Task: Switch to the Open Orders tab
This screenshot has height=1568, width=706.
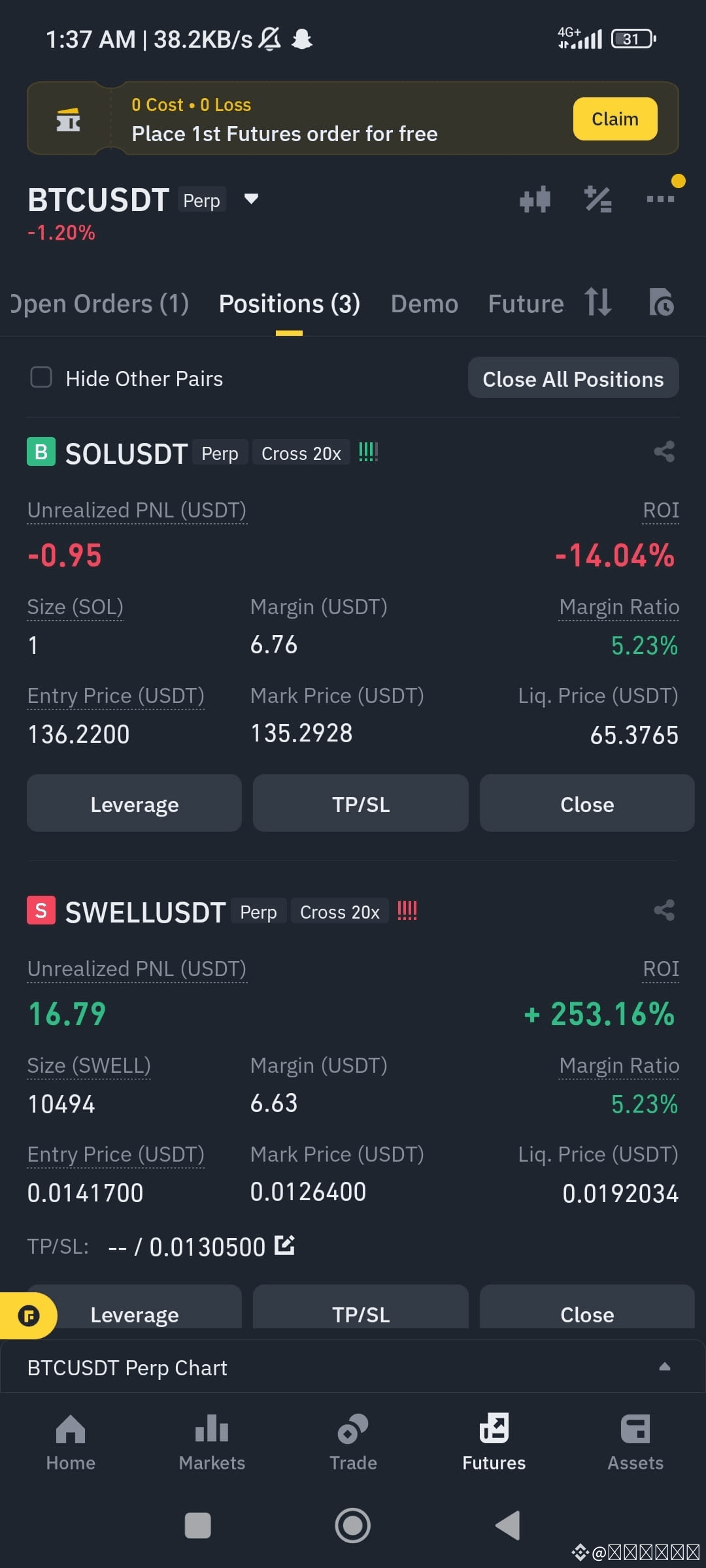Action: tap(99, 304)
